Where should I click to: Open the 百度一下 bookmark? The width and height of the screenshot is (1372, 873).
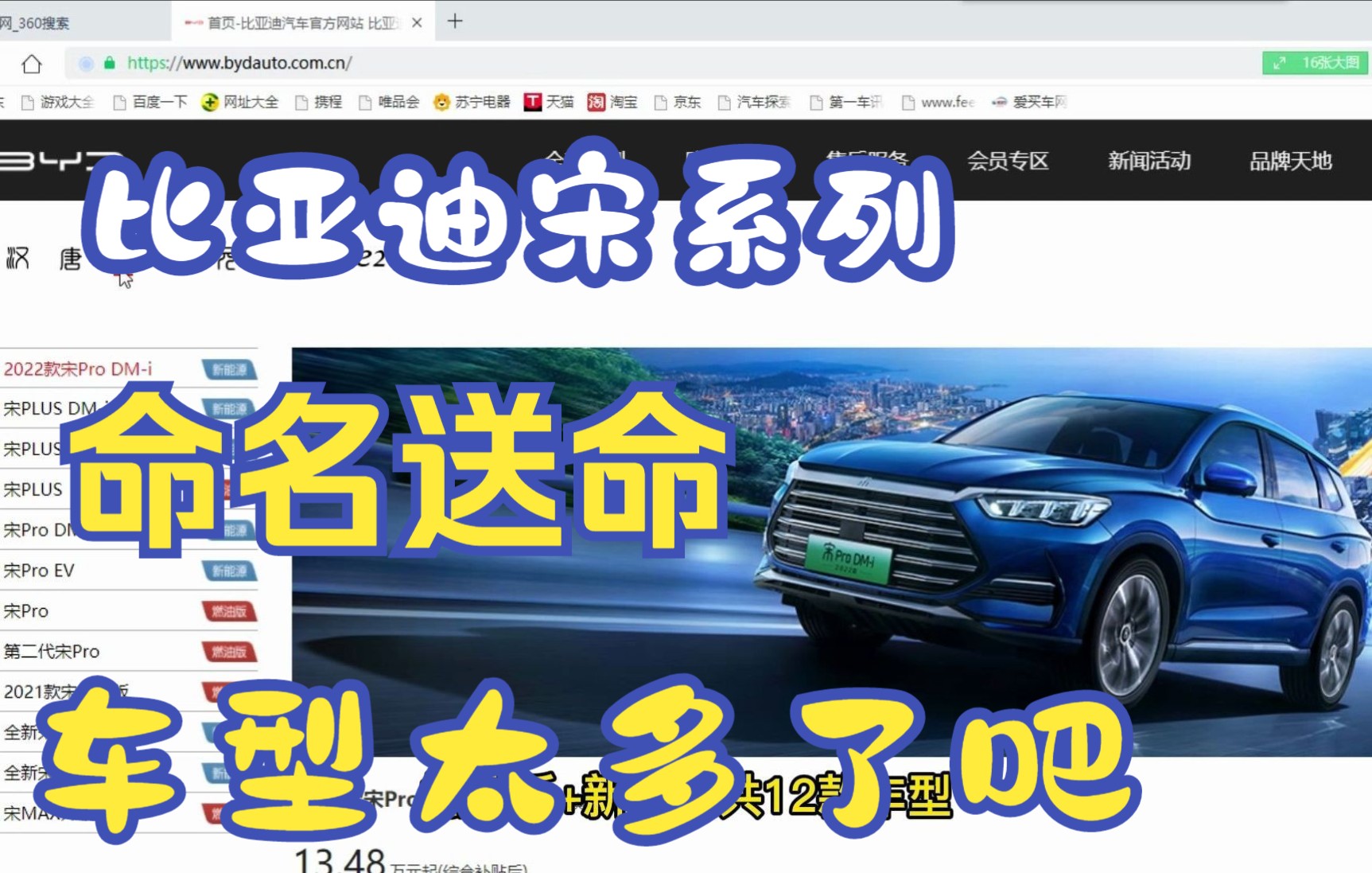coord(150,102)
